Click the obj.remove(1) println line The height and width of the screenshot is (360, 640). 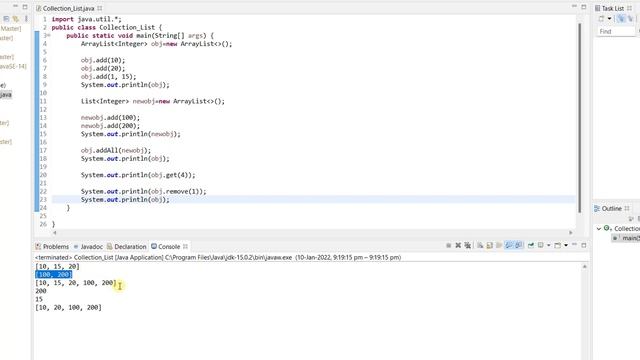(x=143, y=191)
